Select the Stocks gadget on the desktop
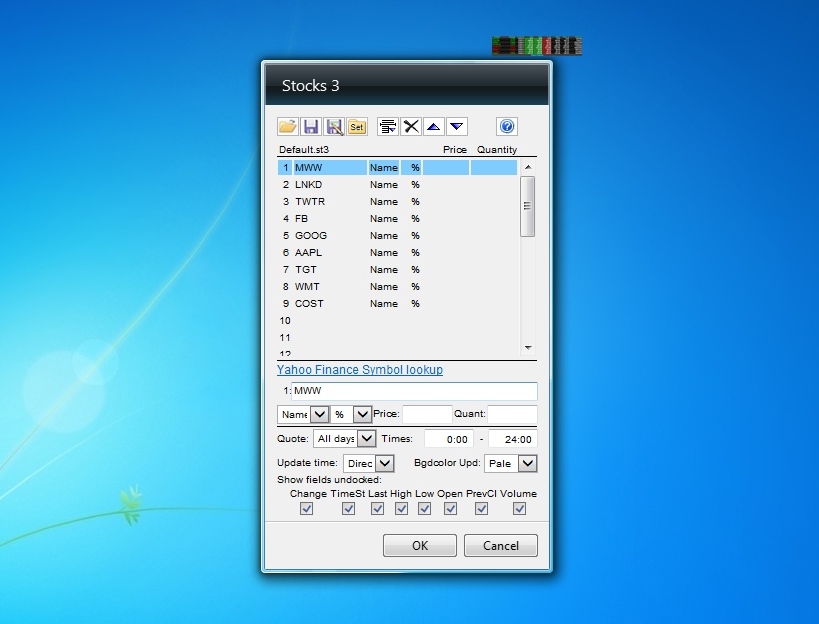This screenshot has width=819, height=624. pos(537,46)
